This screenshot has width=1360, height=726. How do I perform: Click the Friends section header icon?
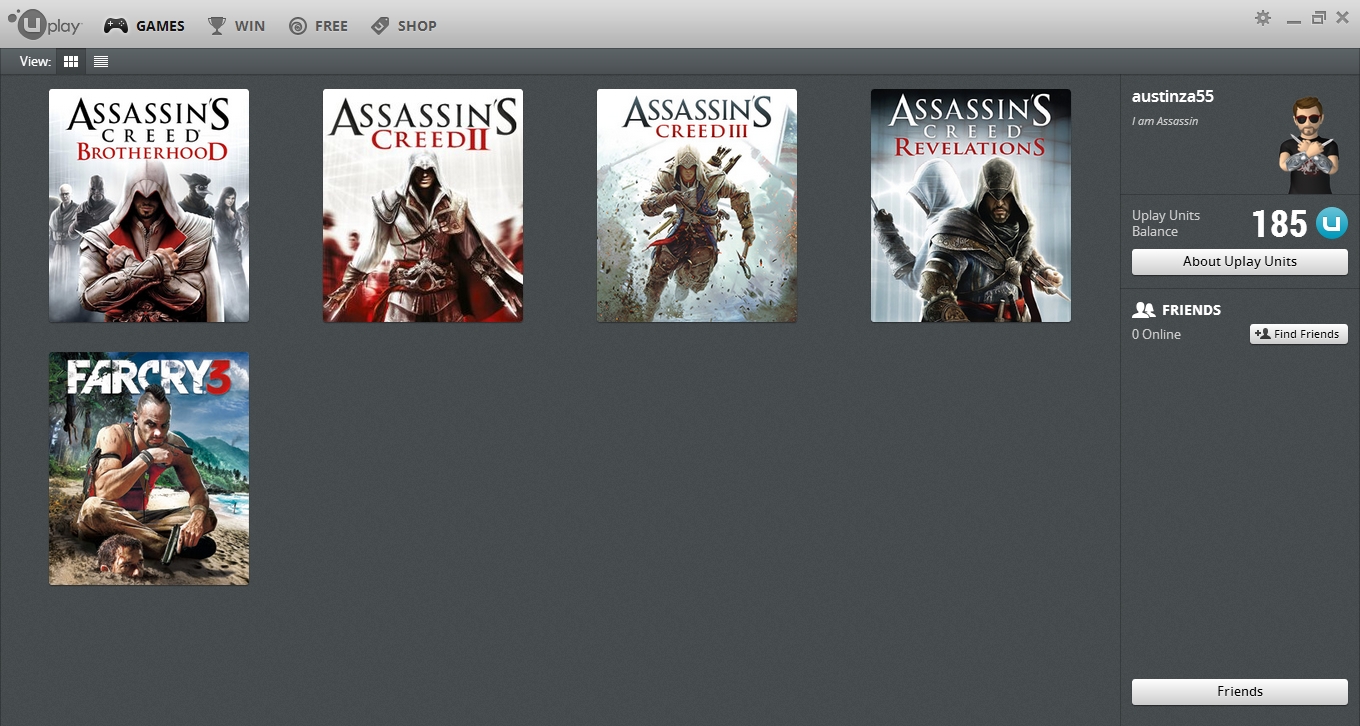1143,310
